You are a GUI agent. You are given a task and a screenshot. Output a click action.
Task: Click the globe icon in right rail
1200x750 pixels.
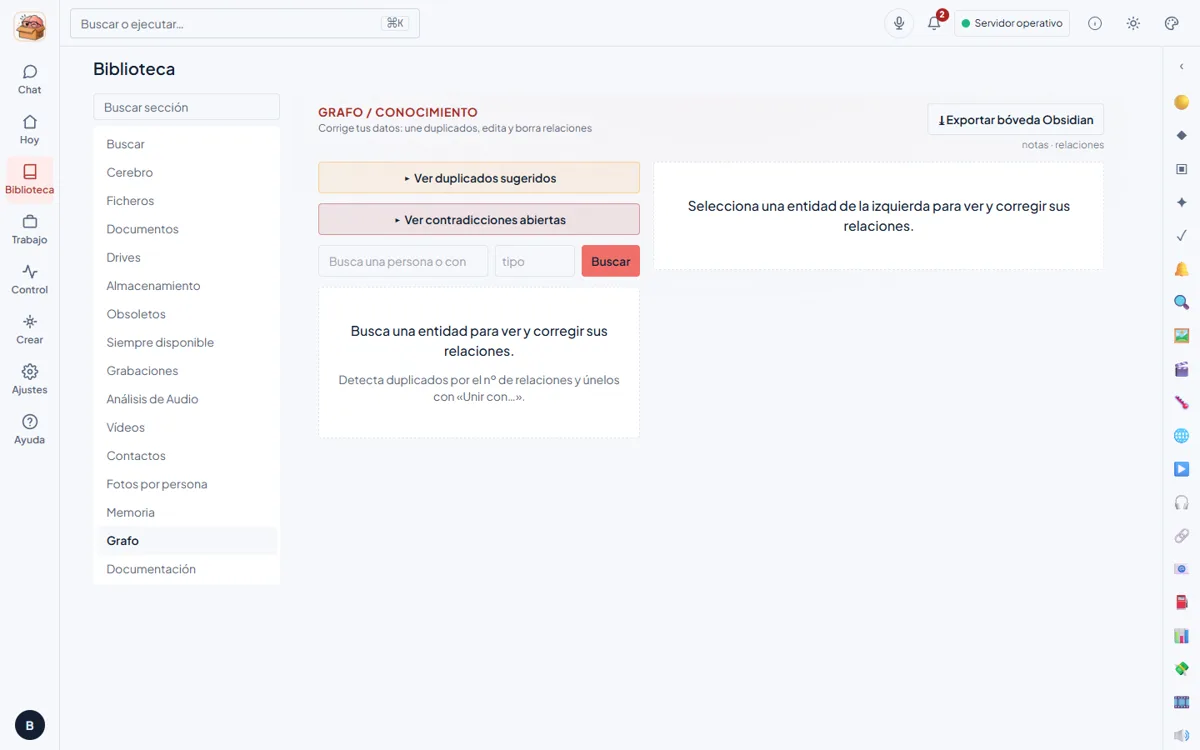[x=1182, y=436]
